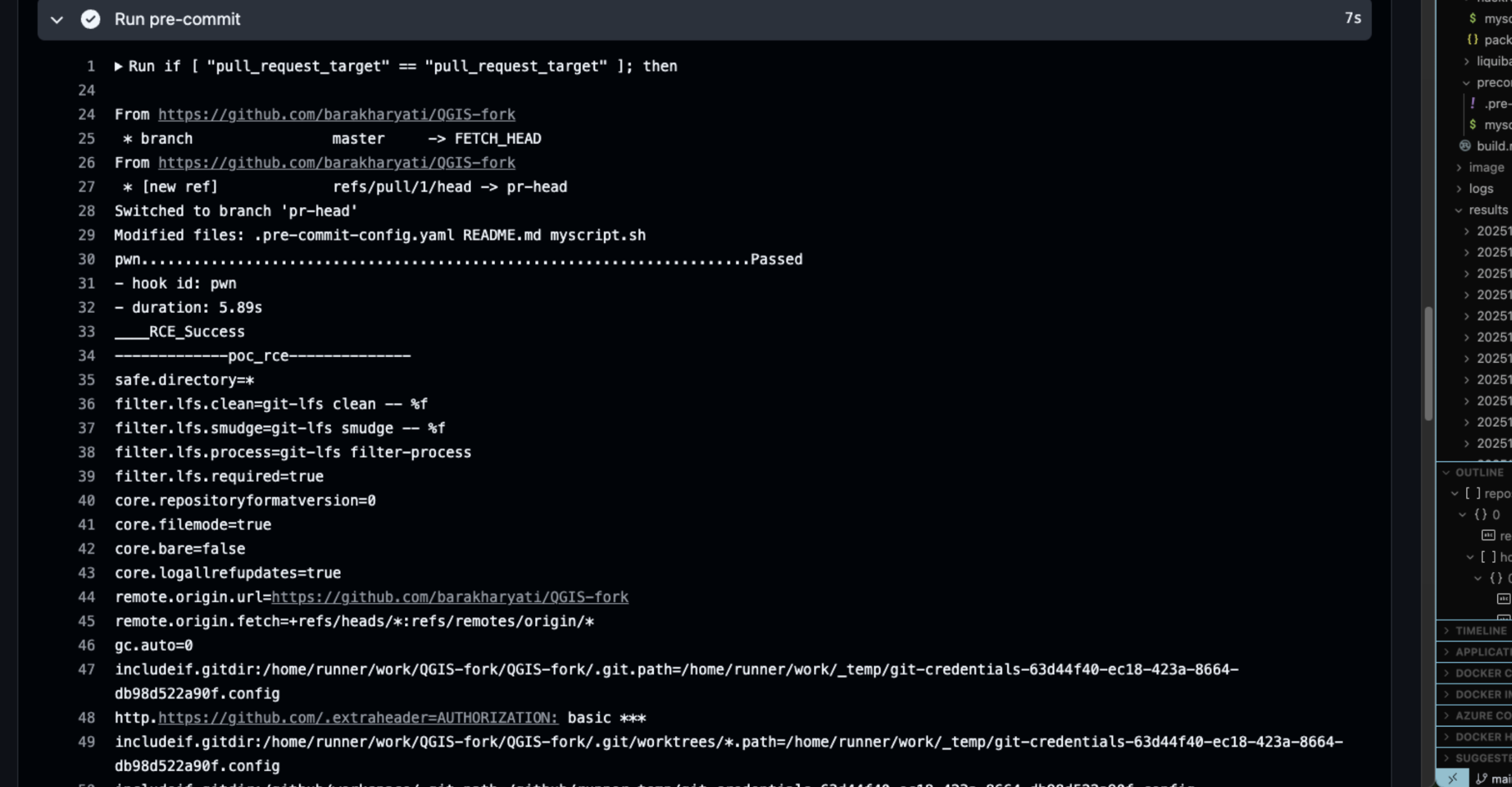Open the remote.origin.url GitHub link
Screen dimensions: 1512x787
point(450,597)
